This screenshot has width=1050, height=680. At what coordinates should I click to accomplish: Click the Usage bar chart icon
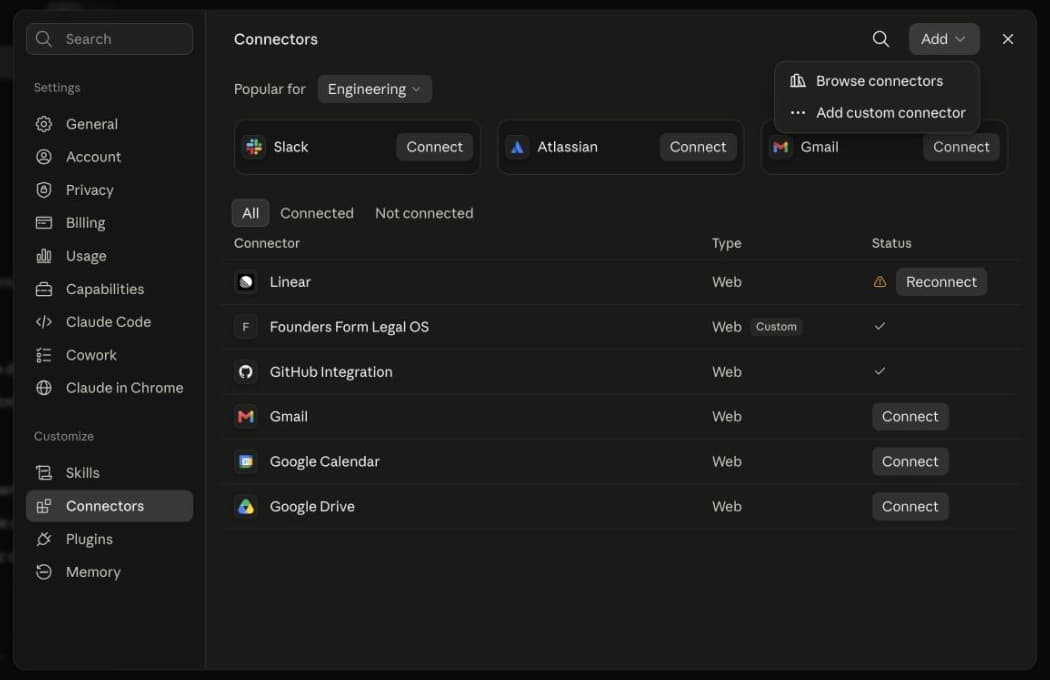click(44, 255)
